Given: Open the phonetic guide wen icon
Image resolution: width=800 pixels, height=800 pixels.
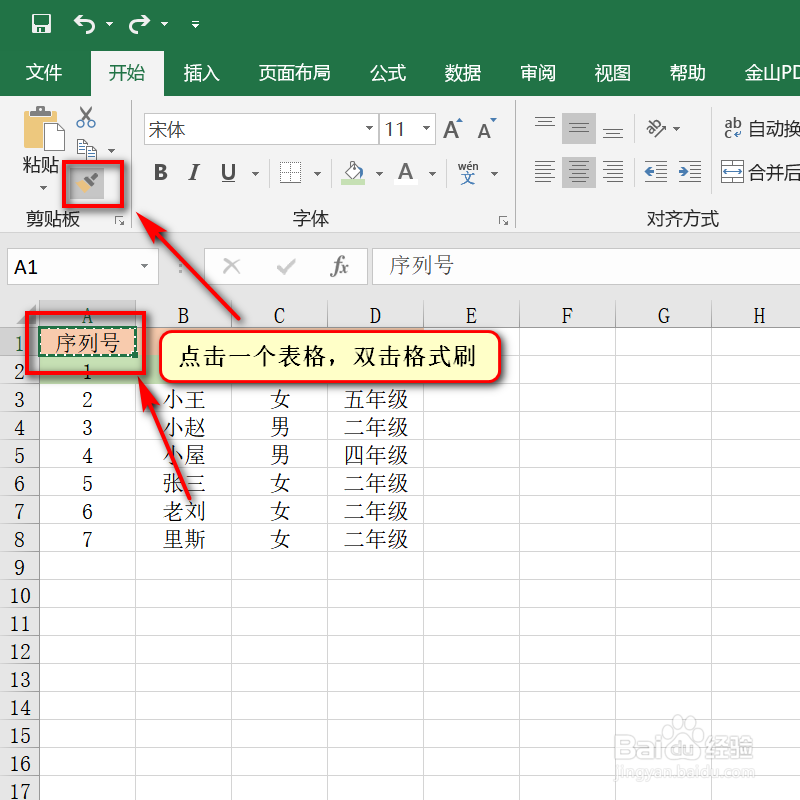Looking at the screenshot, I should [468, 173].
